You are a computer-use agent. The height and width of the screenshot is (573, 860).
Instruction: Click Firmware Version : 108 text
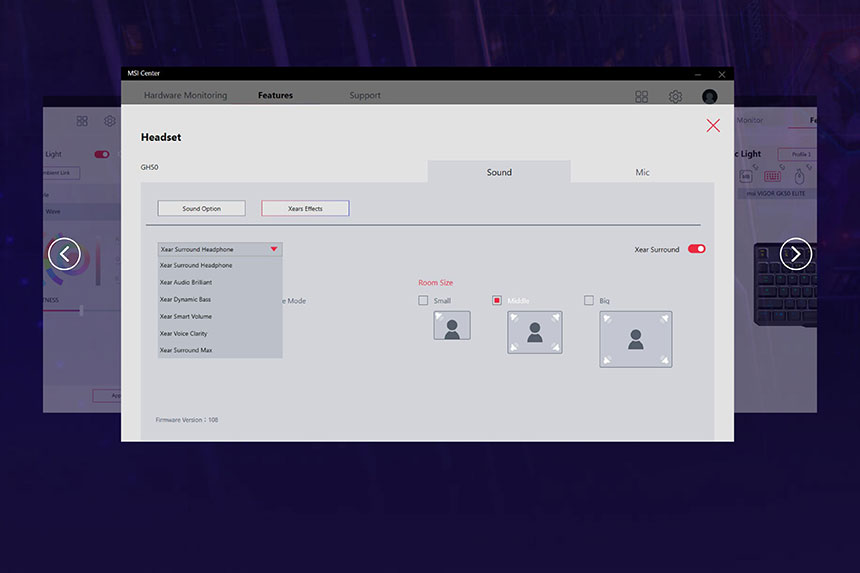point(186,420)
